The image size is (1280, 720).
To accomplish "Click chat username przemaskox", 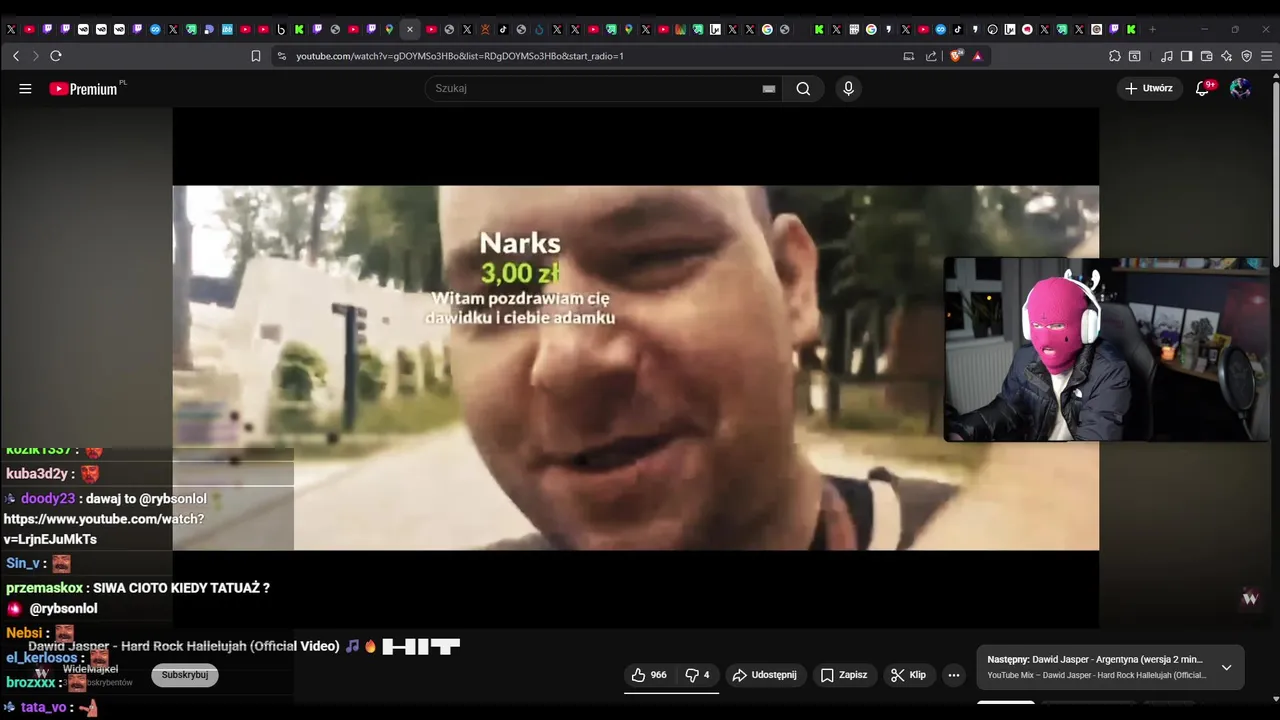I will 45,588.
